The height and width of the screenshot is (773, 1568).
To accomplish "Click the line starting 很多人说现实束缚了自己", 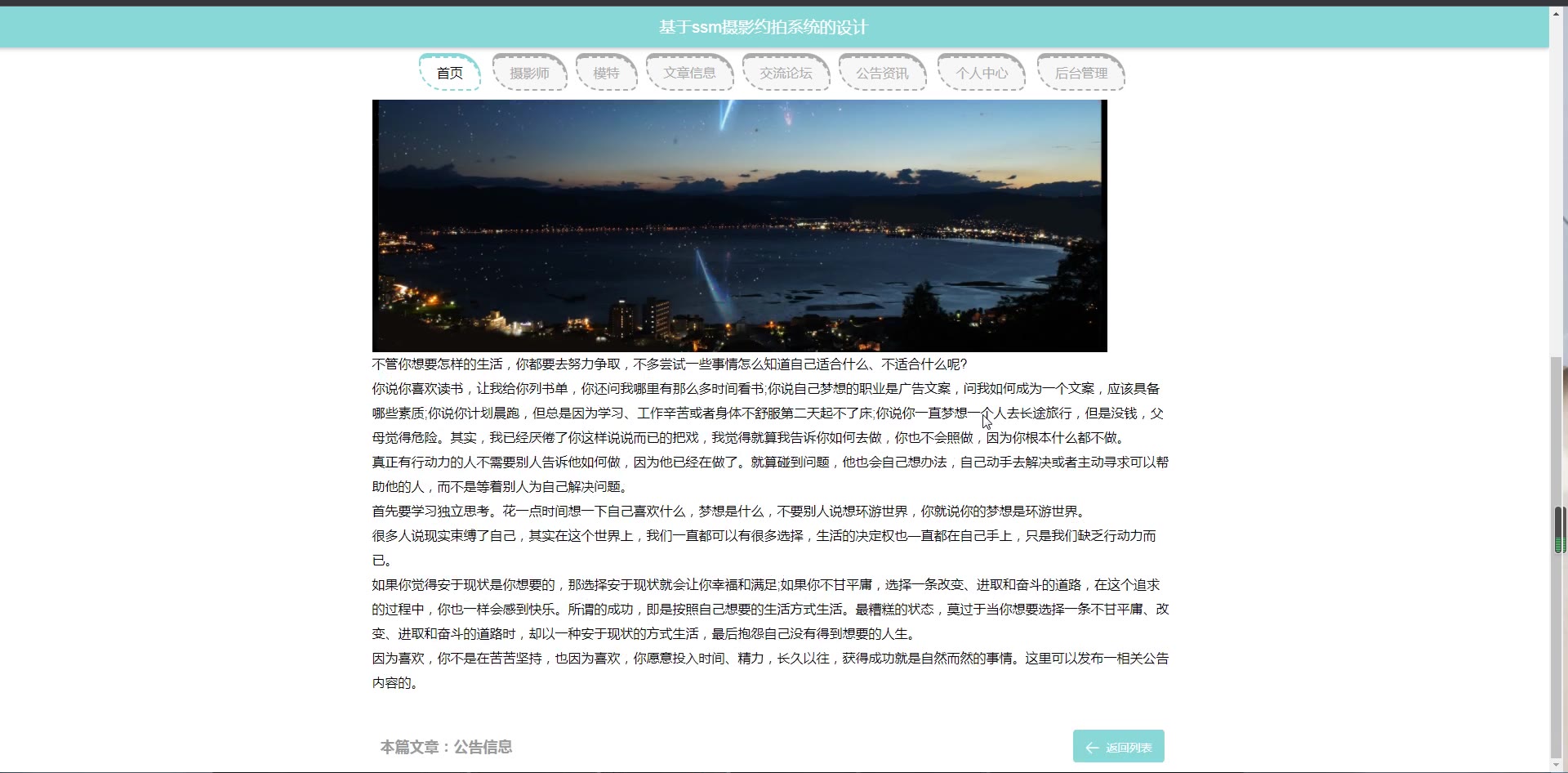I will (x=764, y=536).
